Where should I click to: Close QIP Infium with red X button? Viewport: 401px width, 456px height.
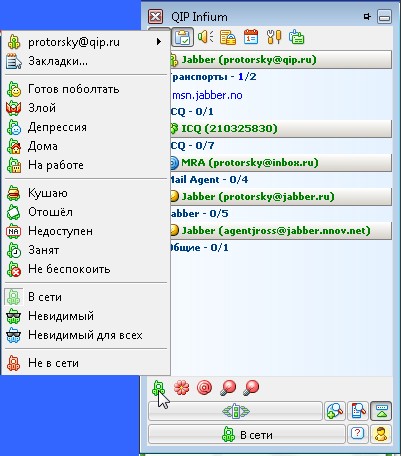(x=156, y=17)
